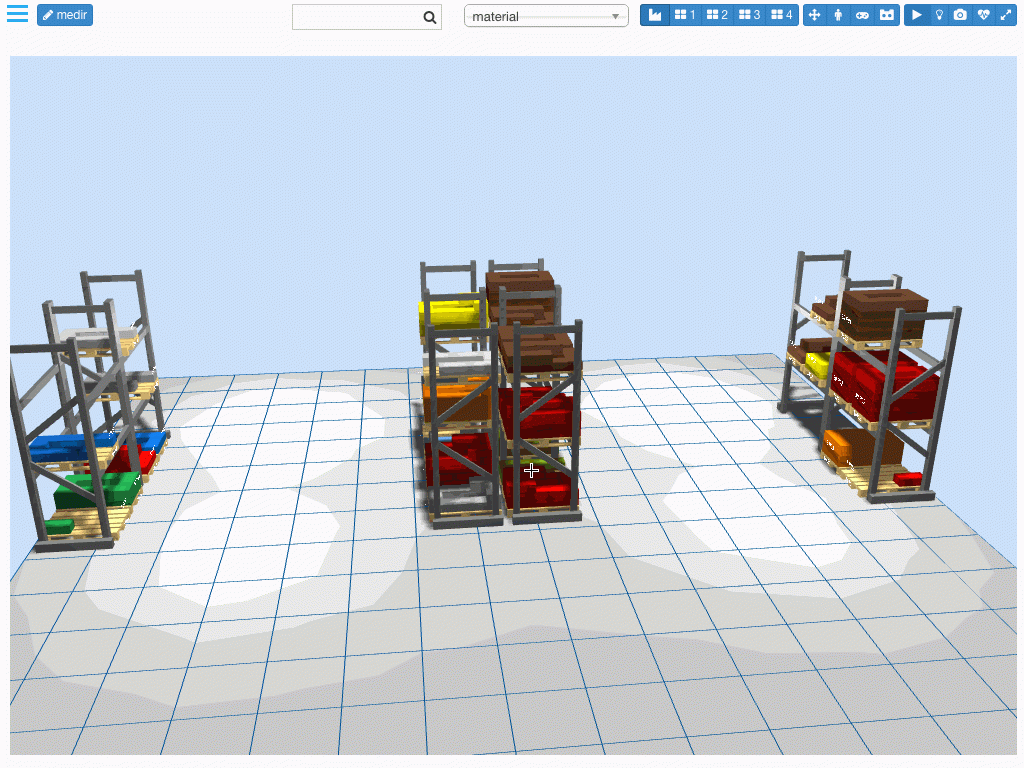Toggle fullscreen with the expand arrows
The width and height of the screenshot is (1024, 768).
1007,14
